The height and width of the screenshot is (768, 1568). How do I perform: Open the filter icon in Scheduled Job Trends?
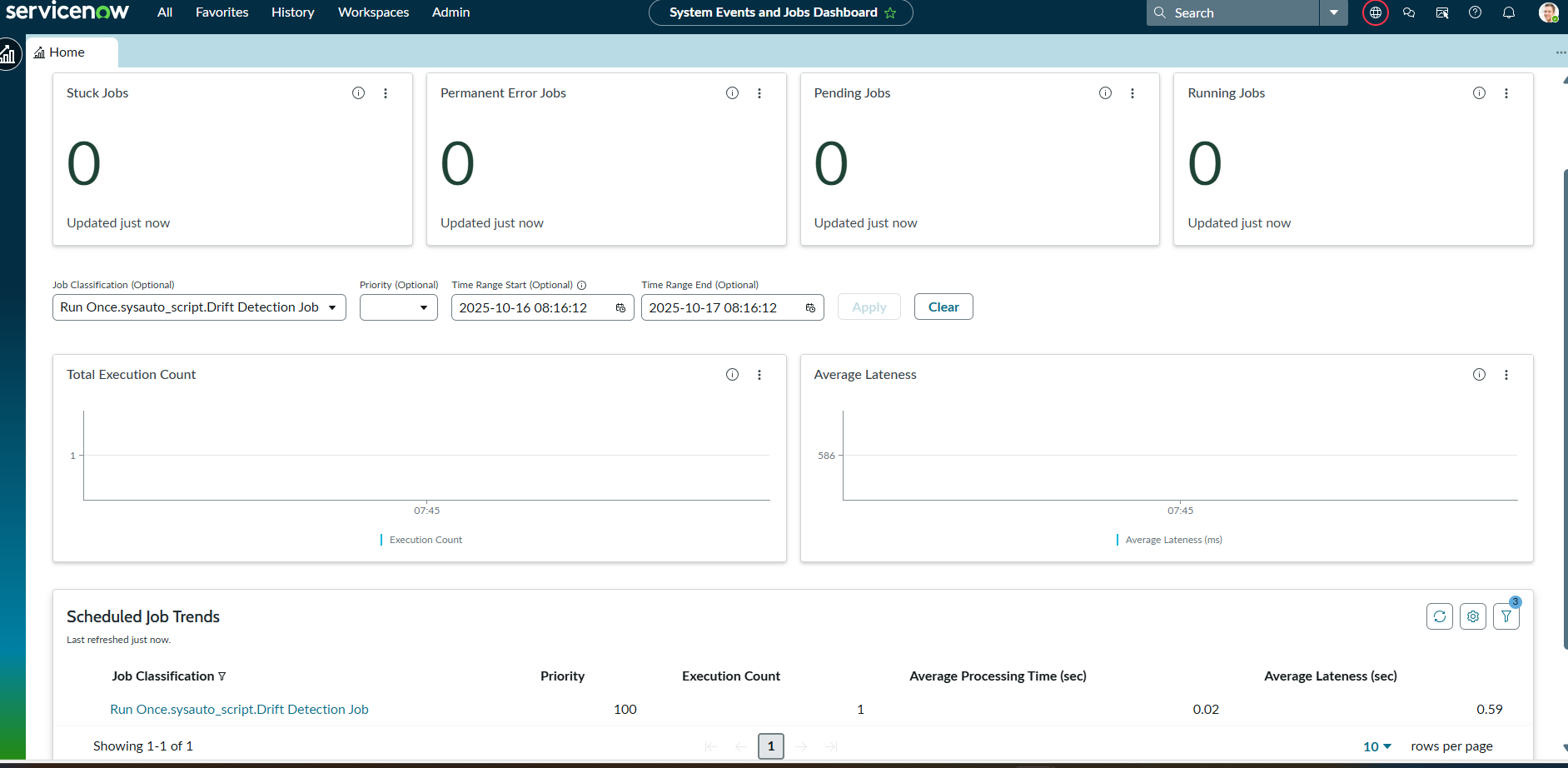tap(1506, 616)
